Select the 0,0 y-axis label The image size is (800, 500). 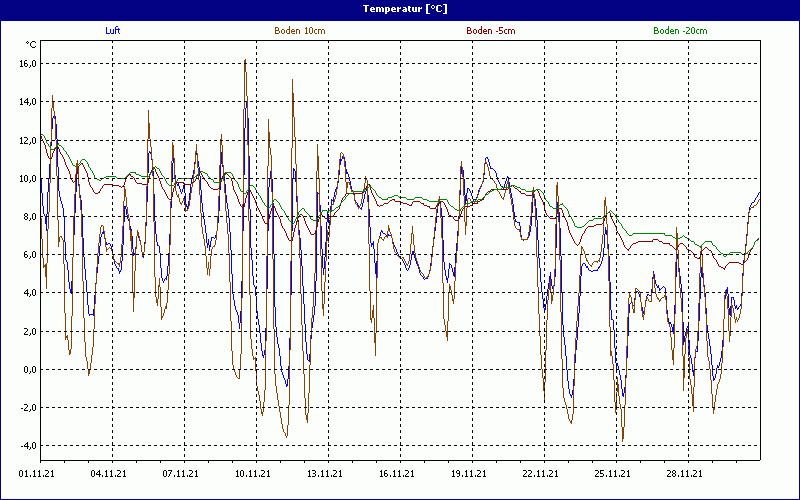click(29, 370)
